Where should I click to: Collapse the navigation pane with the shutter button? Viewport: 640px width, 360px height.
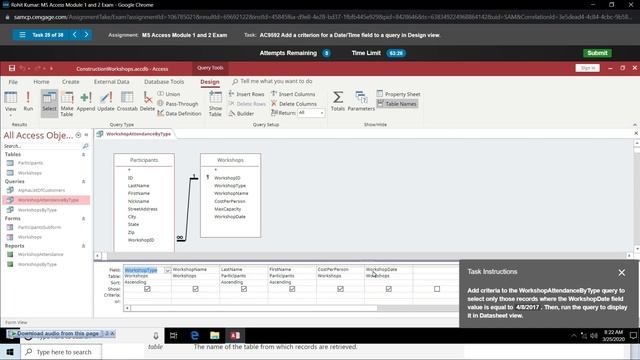[86, 135]
